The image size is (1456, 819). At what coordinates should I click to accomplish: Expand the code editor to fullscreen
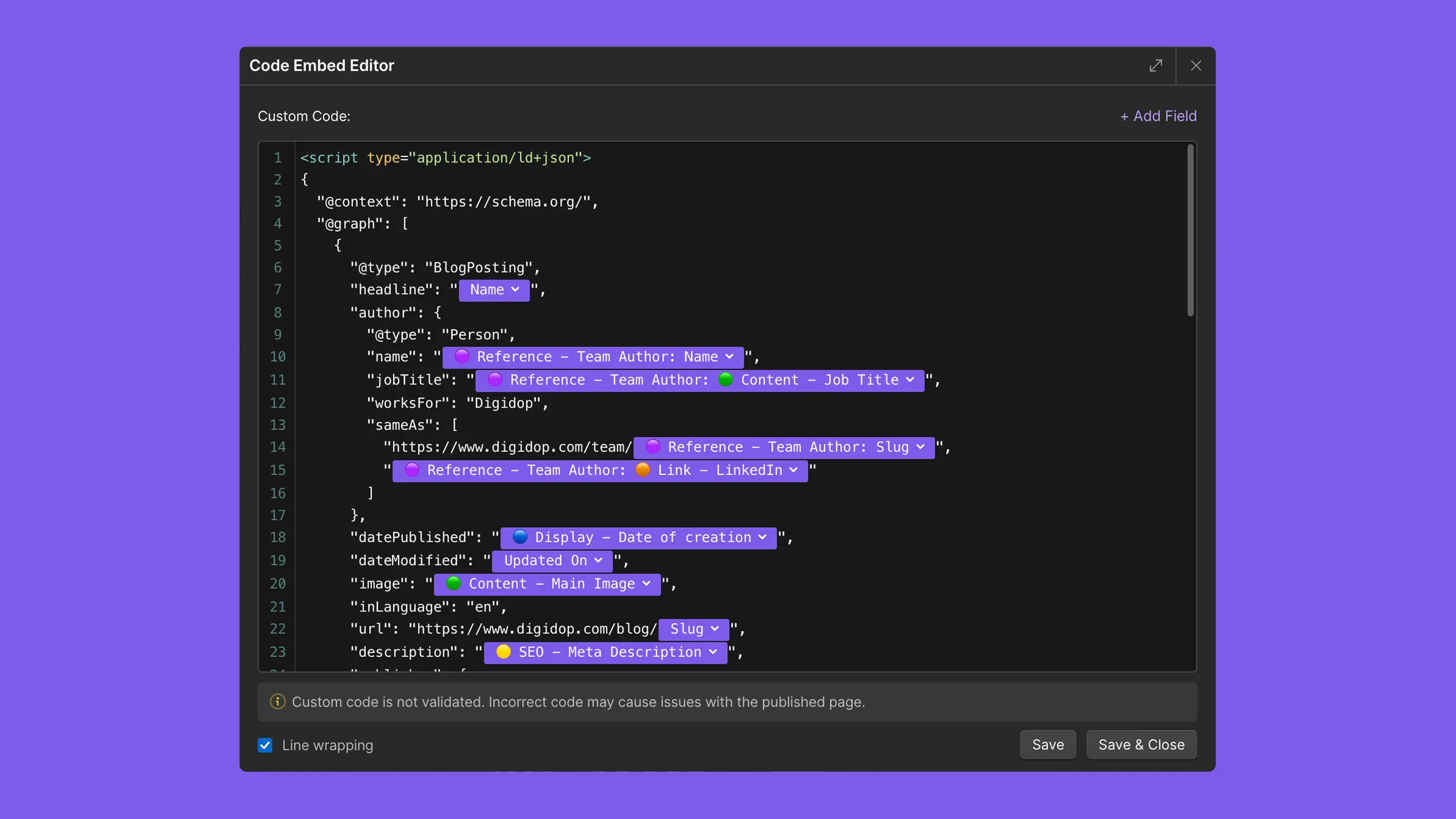tap(1156, 66)
